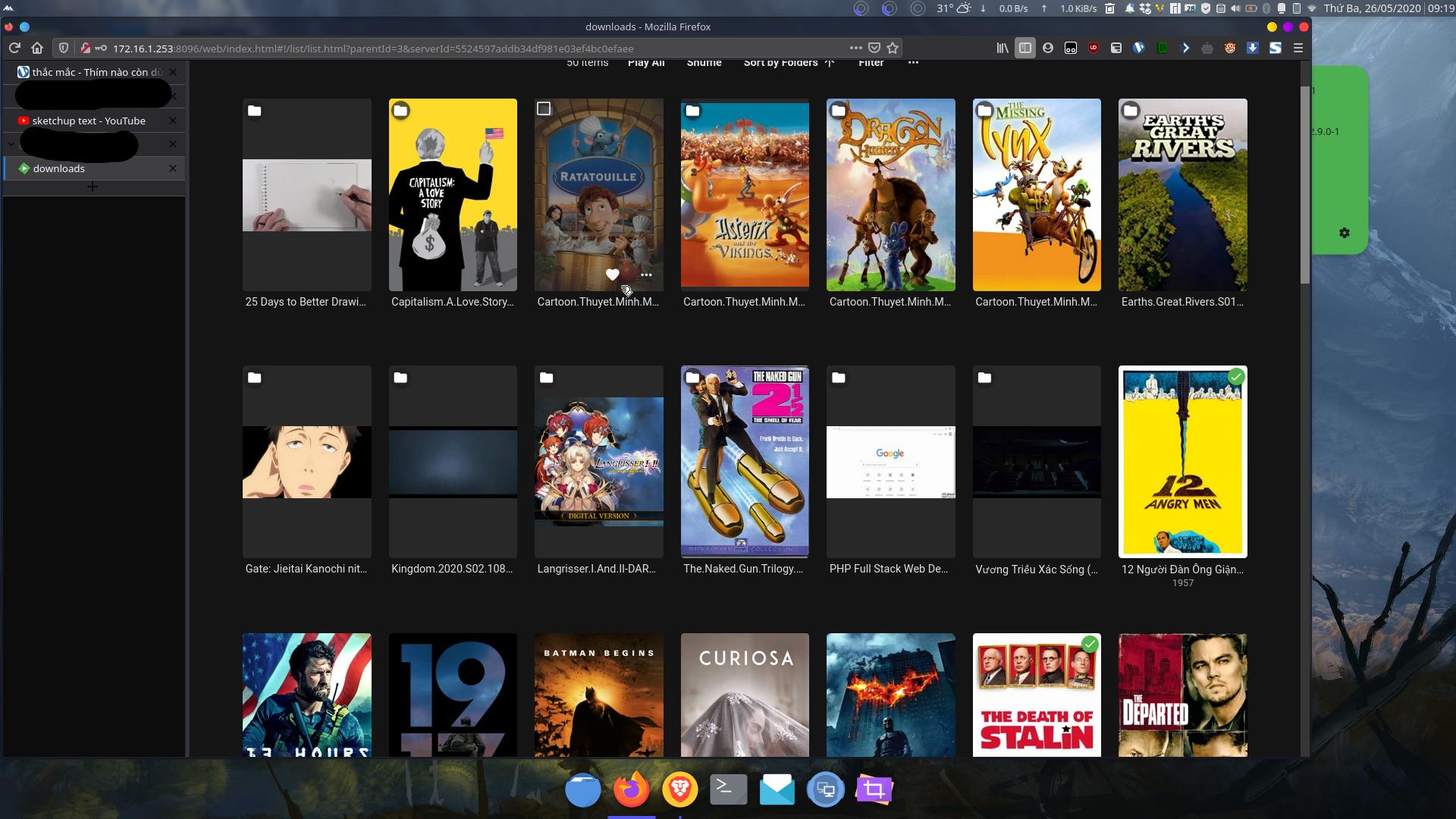Screen dimensions: 1456x819
Task: Open The Departed movie poster
Action: pyautogui.click(x=1183, y=695)
